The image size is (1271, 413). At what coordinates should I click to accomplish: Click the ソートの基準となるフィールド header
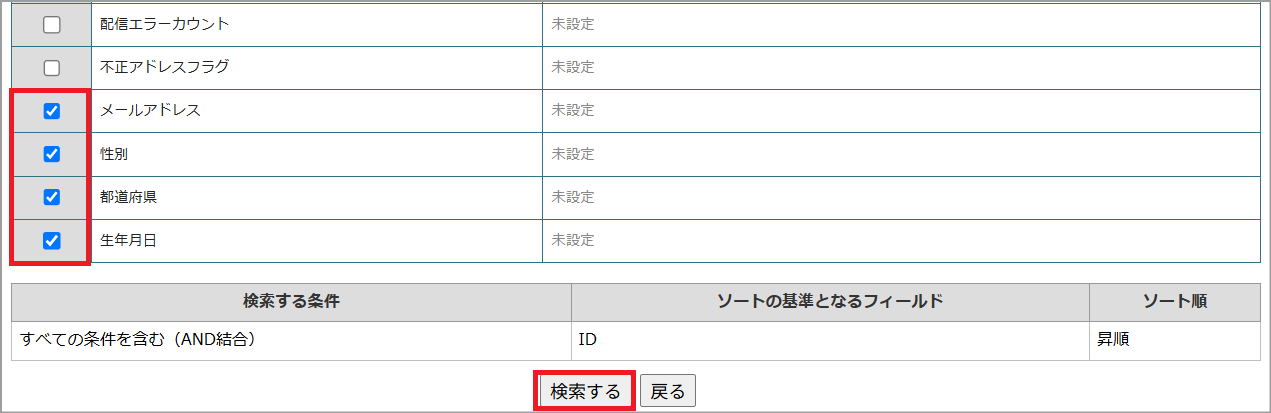[x=830, y=302]
